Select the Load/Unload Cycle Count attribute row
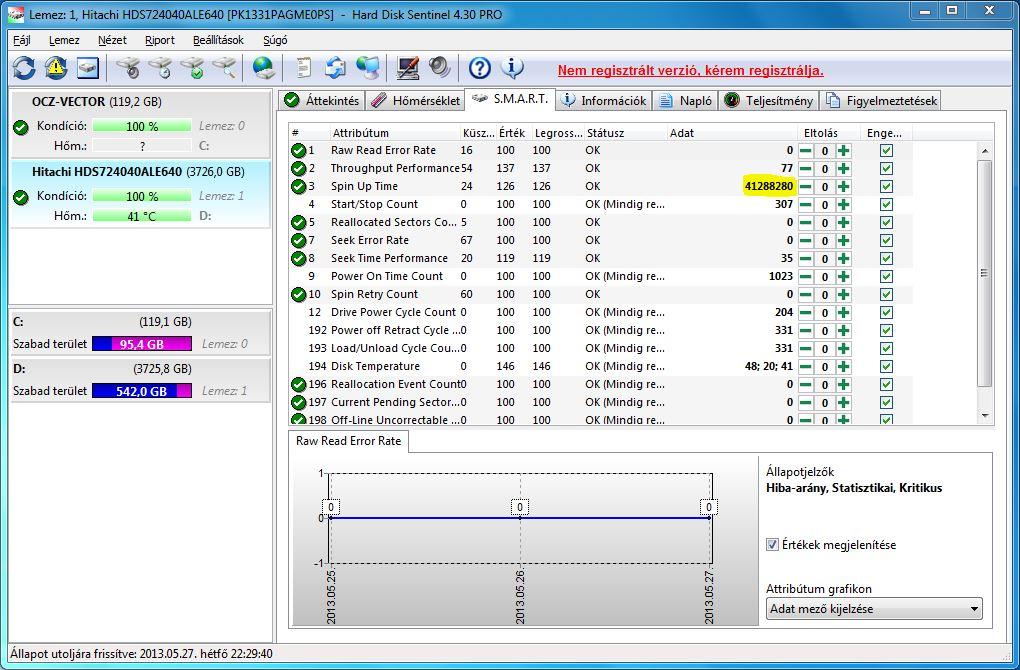 point(601,348)
